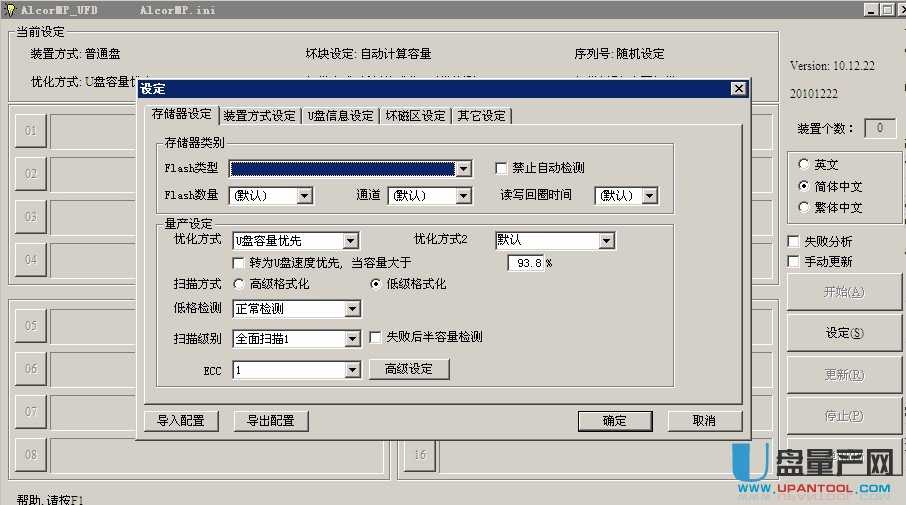The width and height of the screenshot is (906, 505).
Task: Open the 扫描级别 全面扫描1 dropdown
Action: click(351, 339)
